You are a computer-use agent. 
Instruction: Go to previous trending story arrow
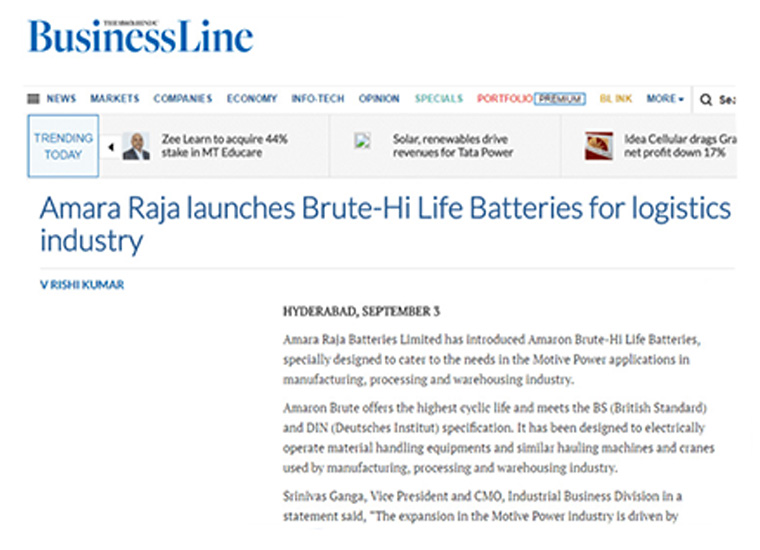pos(111,147)
